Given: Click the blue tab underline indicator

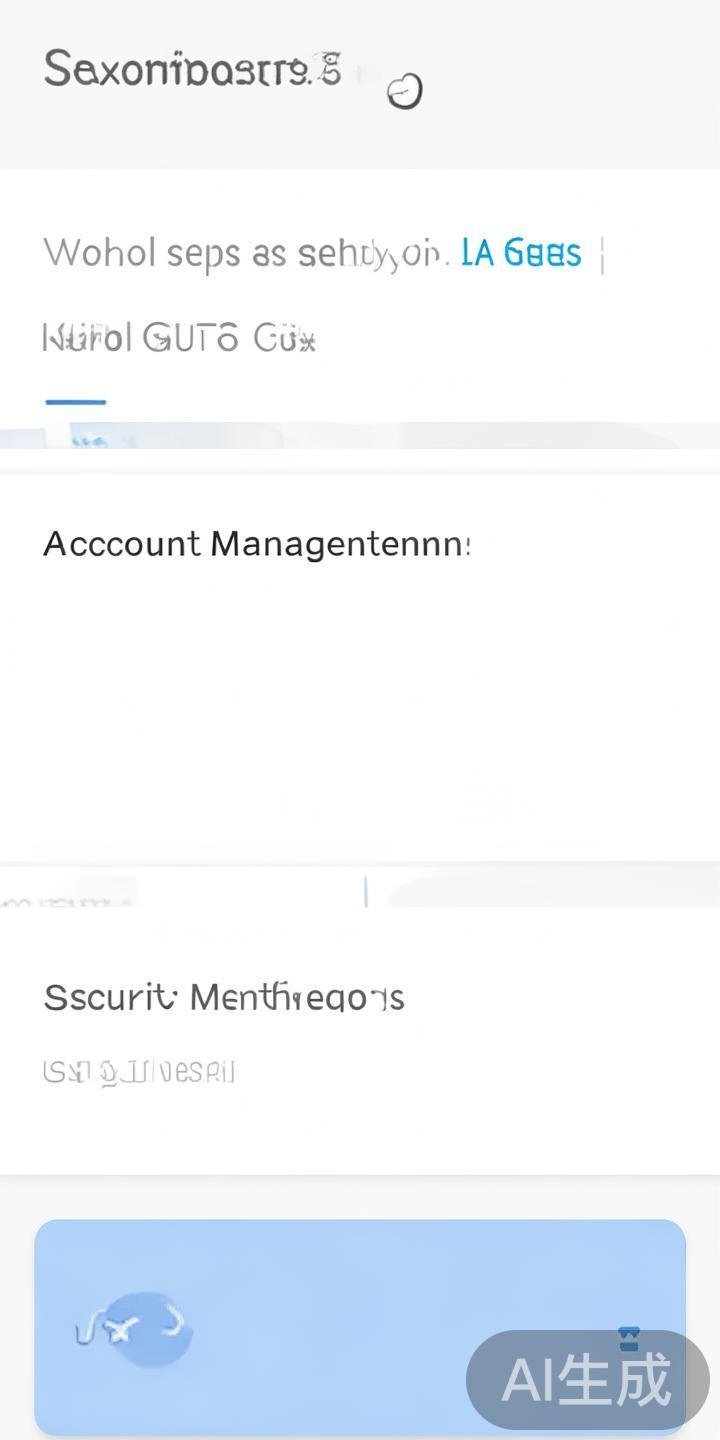Looking at the screenshot, I should point(75,402).
